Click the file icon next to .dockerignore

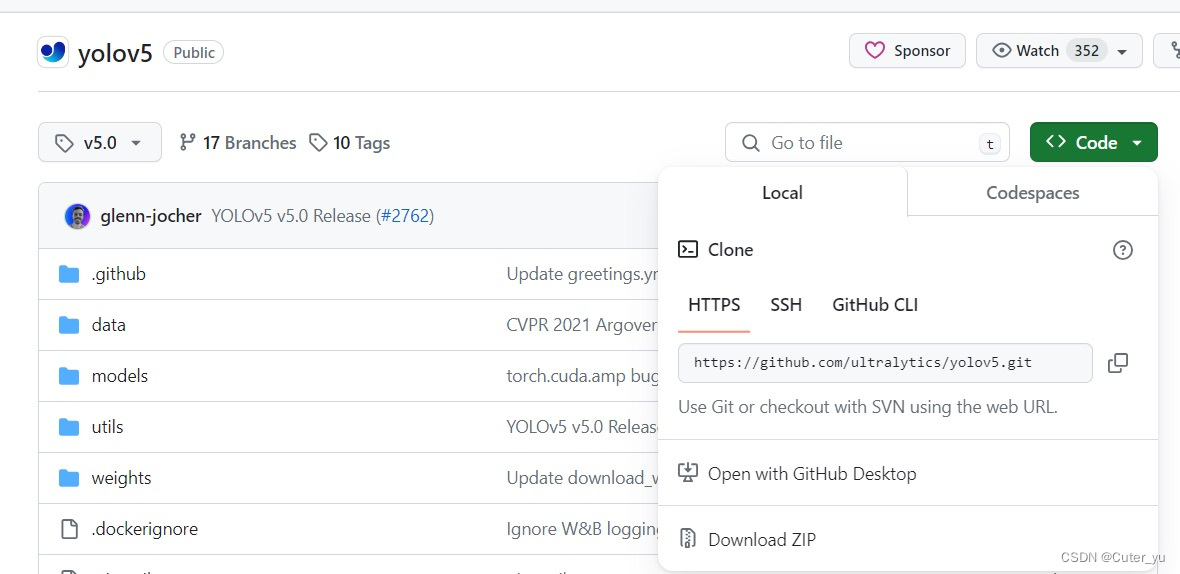coord(69,529)
